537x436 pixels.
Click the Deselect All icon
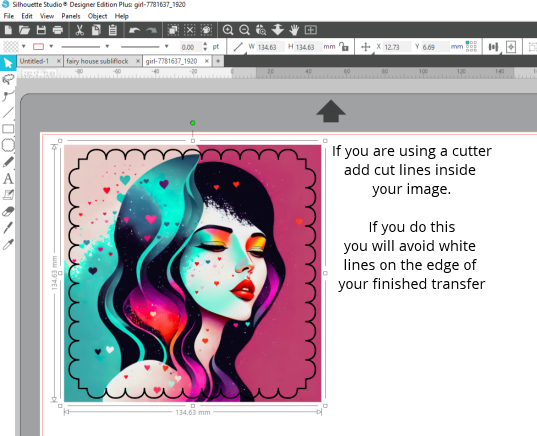[189, 30]
